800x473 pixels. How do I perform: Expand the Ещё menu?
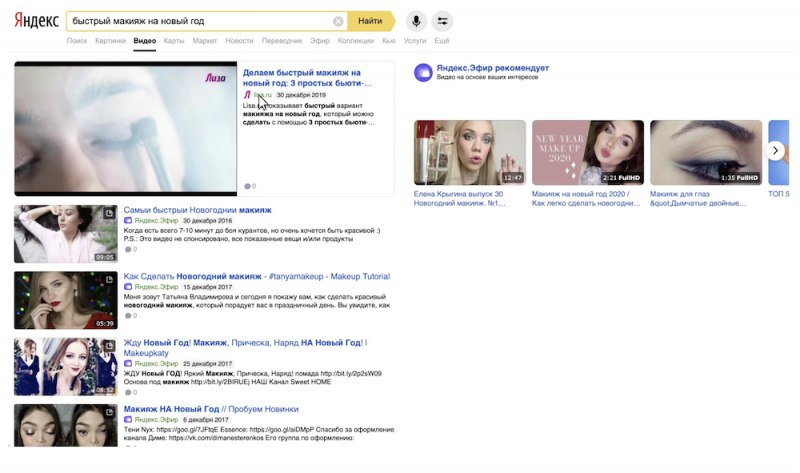click(x=442, y=41)
